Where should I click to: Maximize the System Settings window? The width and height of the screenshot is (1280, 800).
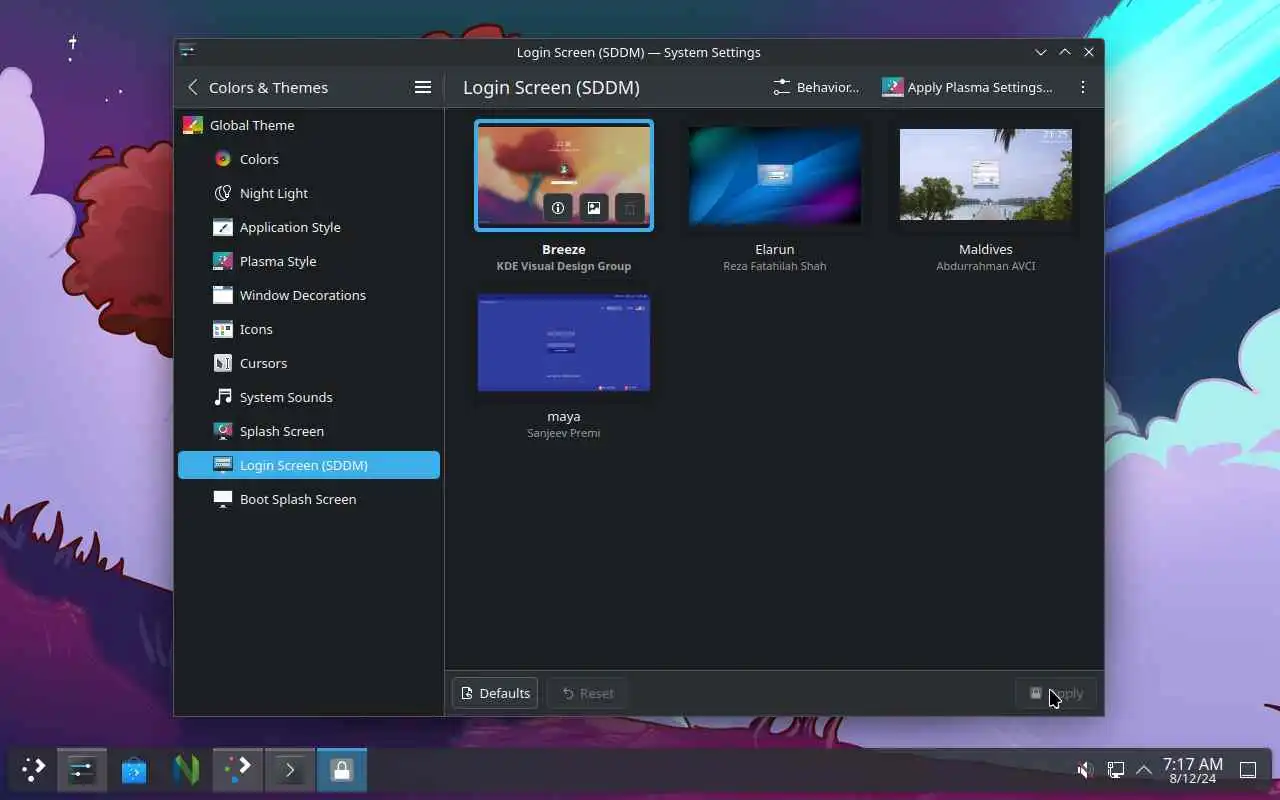pos(1065,52)
